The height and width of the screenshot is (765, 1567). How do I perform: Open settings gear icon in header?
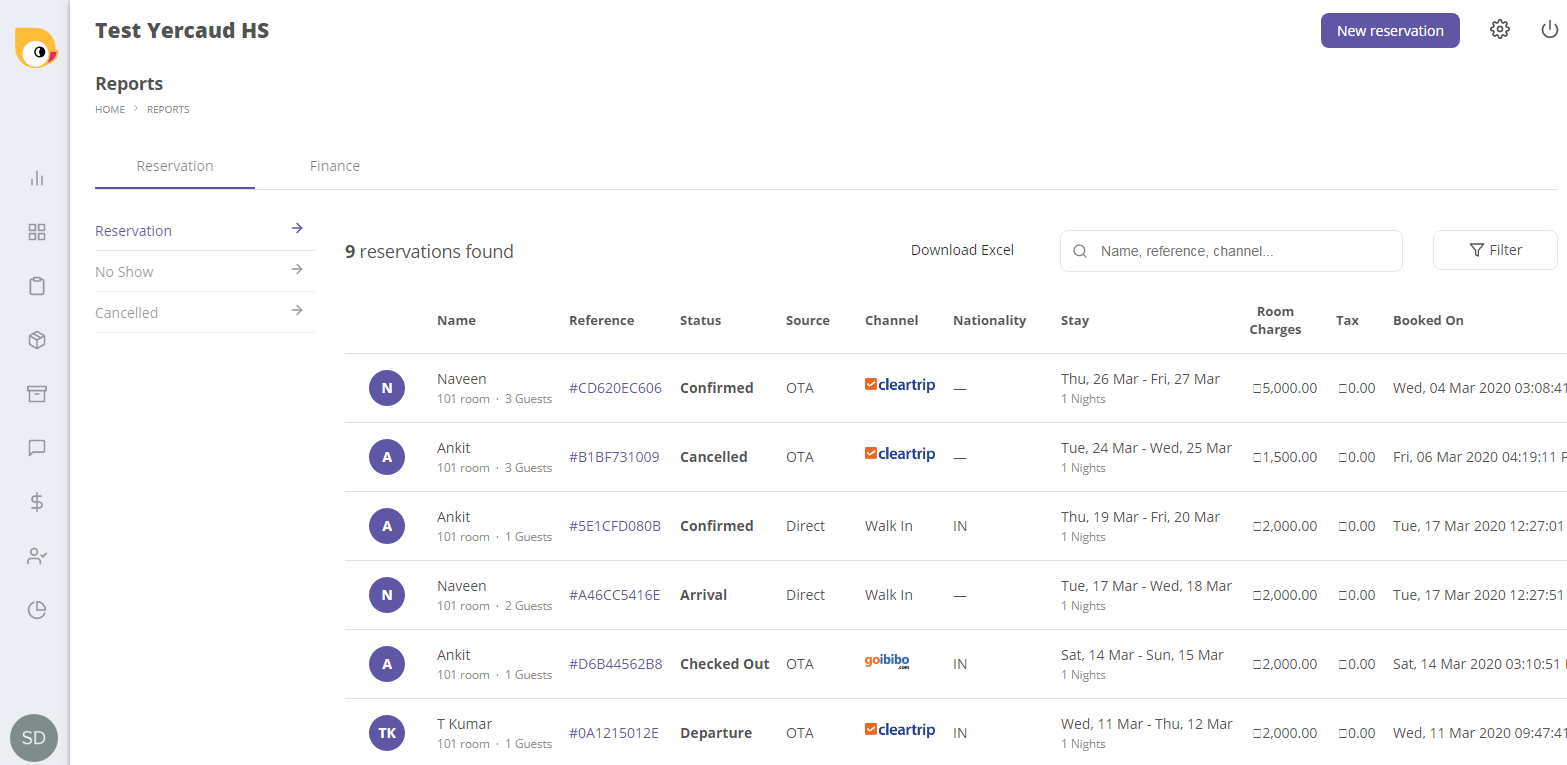1499,30
